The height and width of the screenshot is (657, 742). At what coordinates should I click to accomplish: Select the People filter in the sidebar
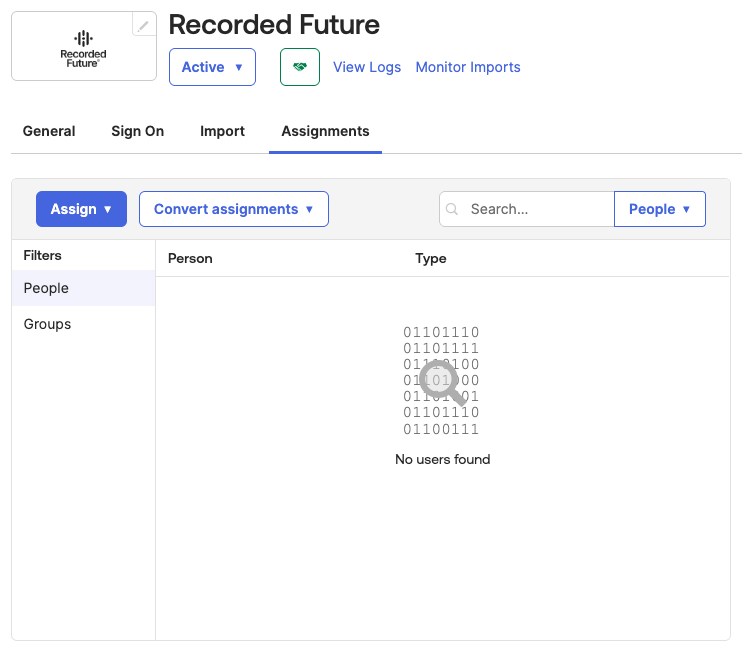(x=46, y=288)
